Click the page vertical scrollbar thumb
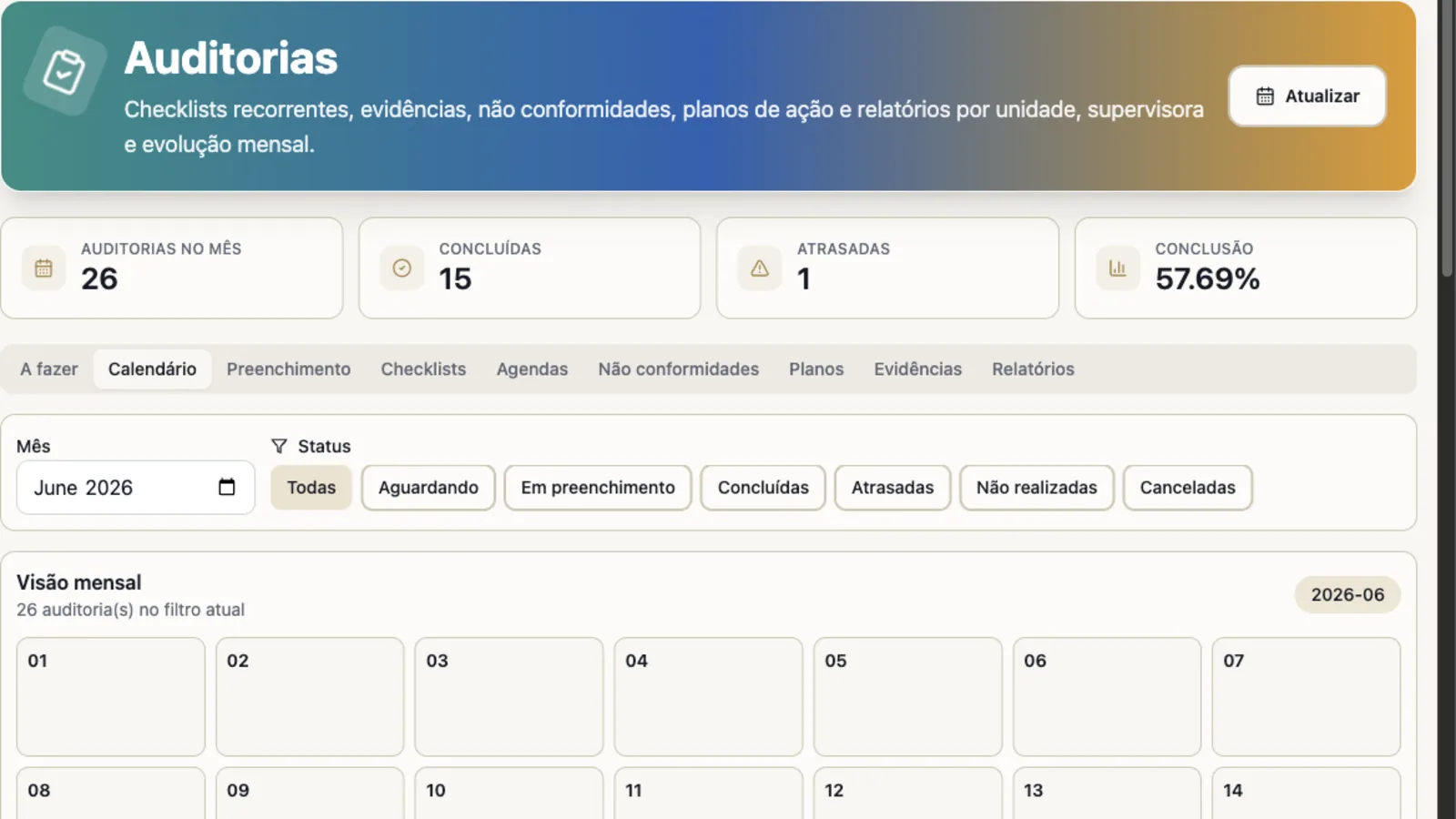This screenshot has width=1456, height=819. coord(1447,138)
